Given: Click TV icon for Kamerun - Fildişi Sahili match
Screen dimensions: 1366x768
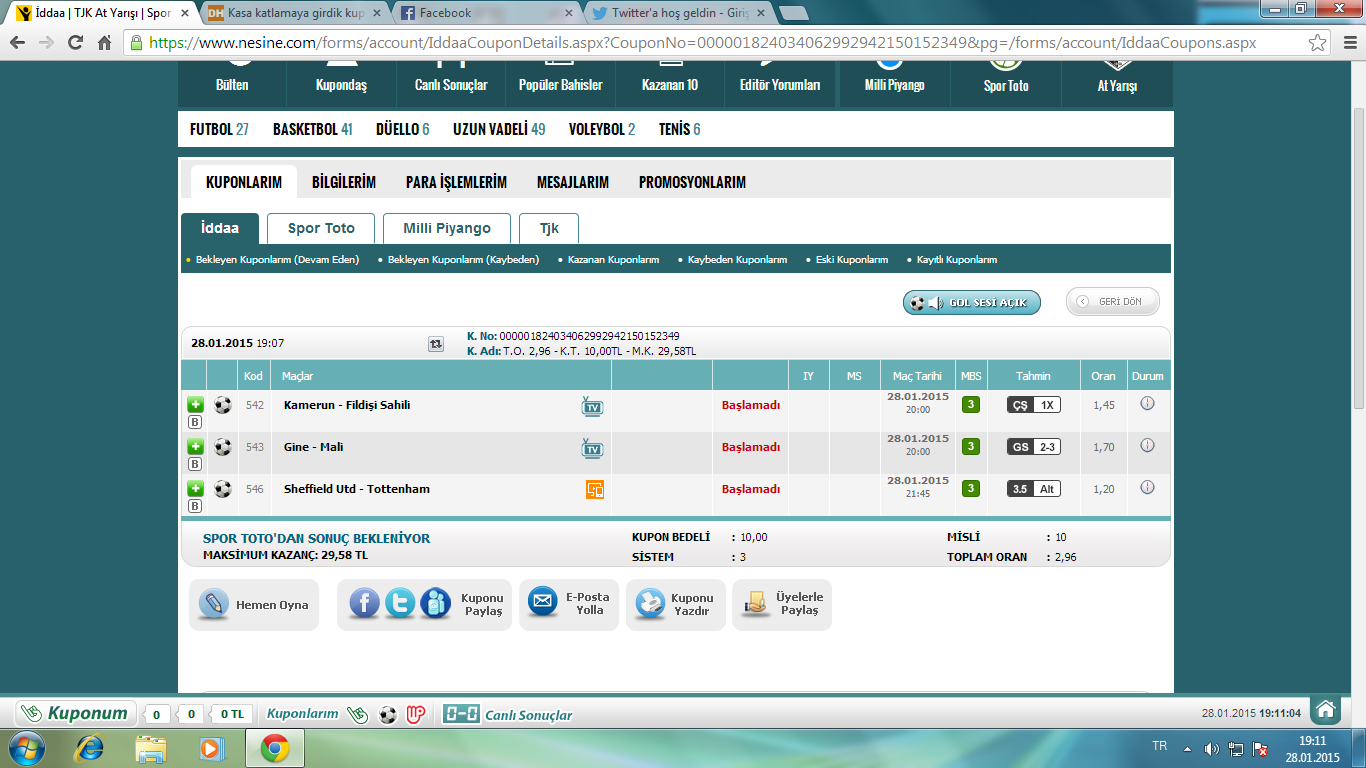Looking at the screenshot, I should [x=593, y=406].
